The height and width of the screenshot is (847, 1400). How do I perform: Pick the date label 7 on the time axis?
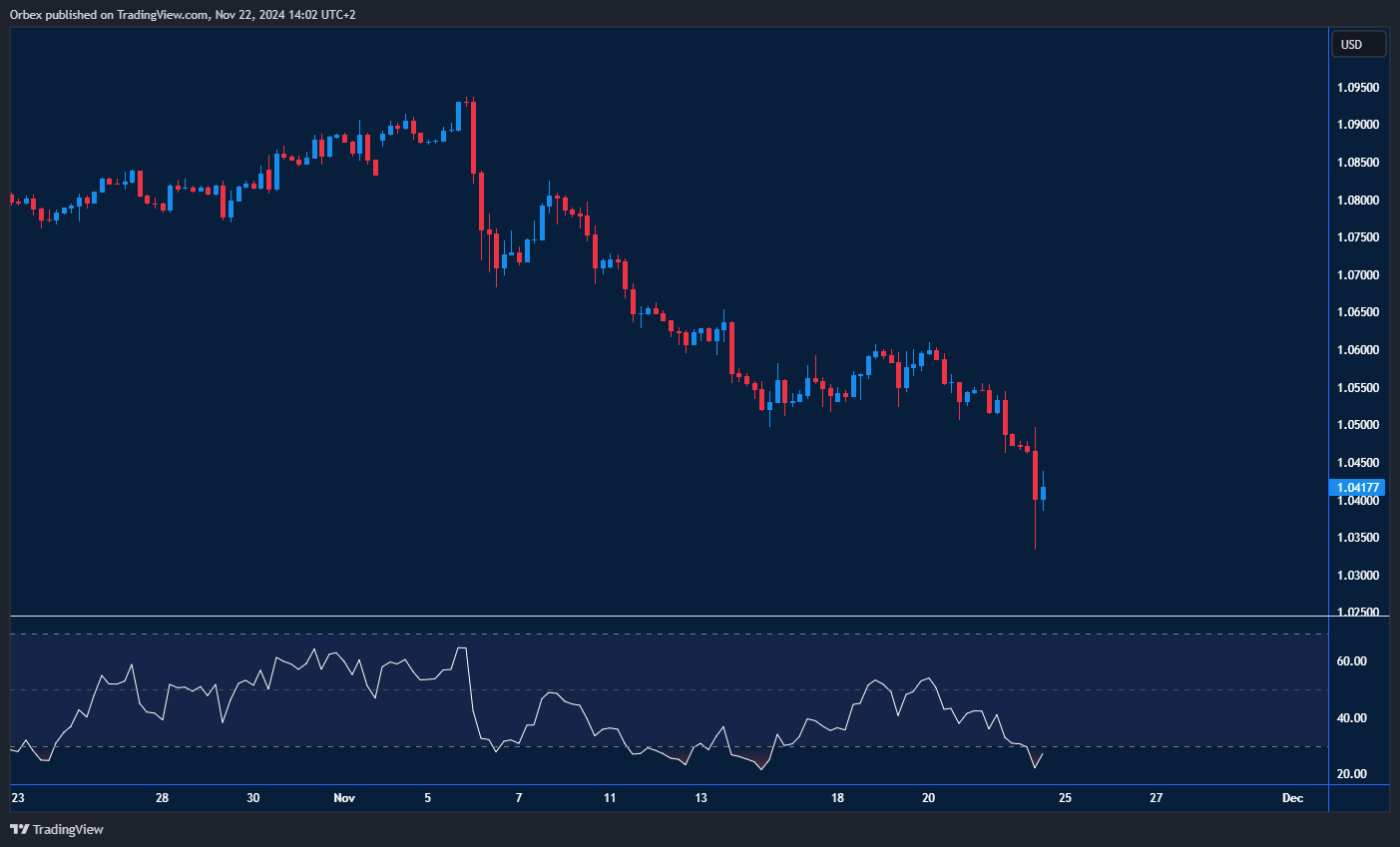[x=519, y=798]
